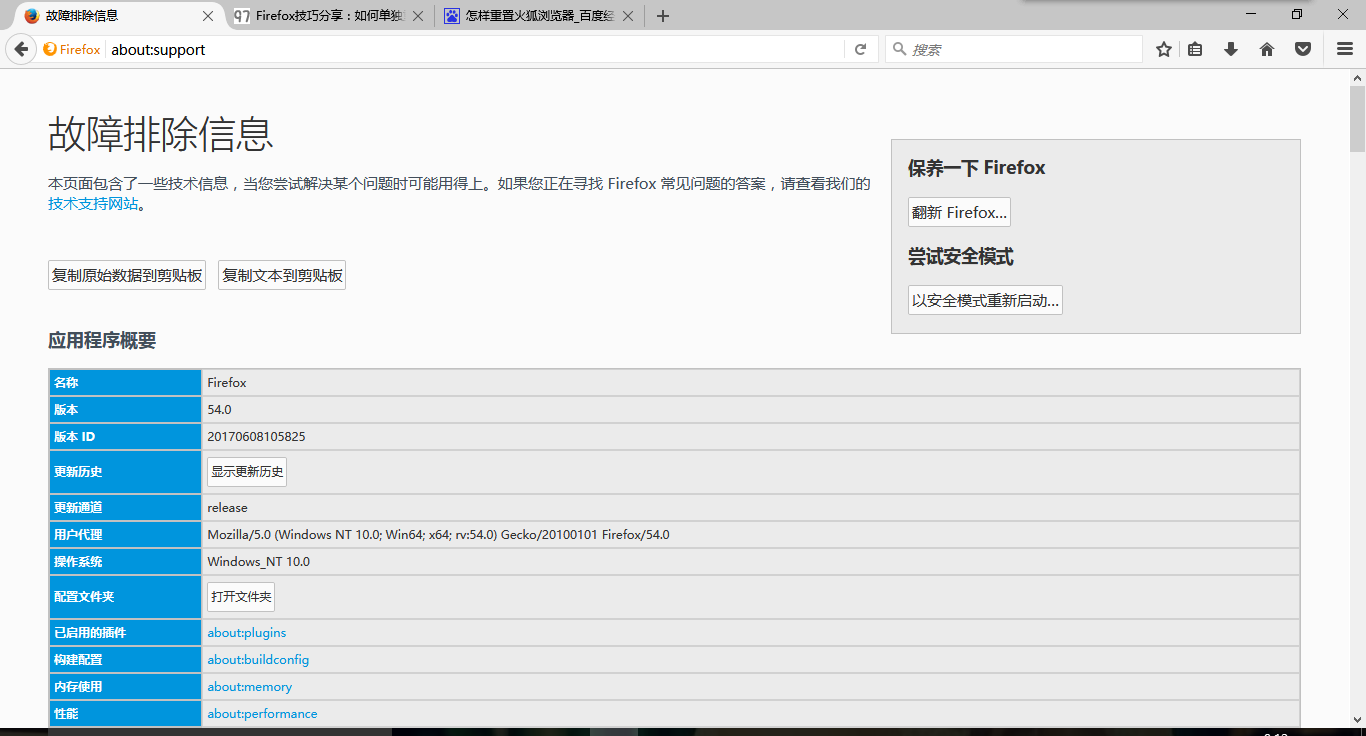Open a new tab with the plus button
1366x736 pixels.
click(662, 15)
